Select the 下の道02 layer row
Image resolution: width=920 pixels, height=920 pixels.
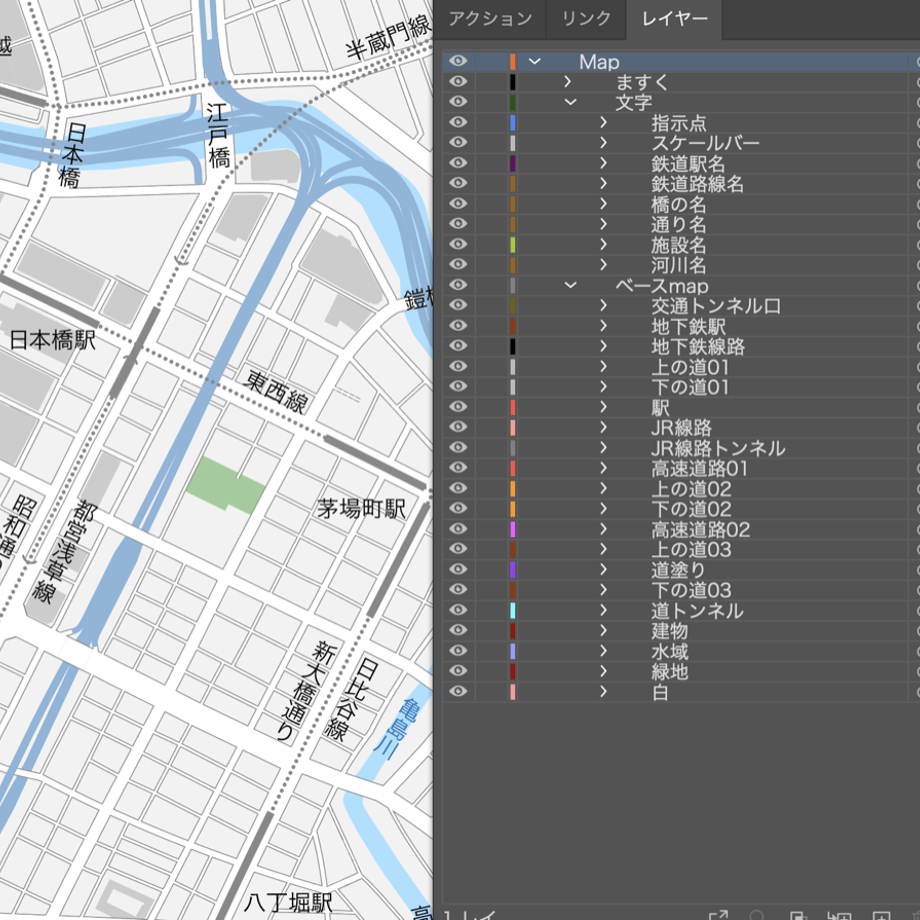tap(681, 509)
